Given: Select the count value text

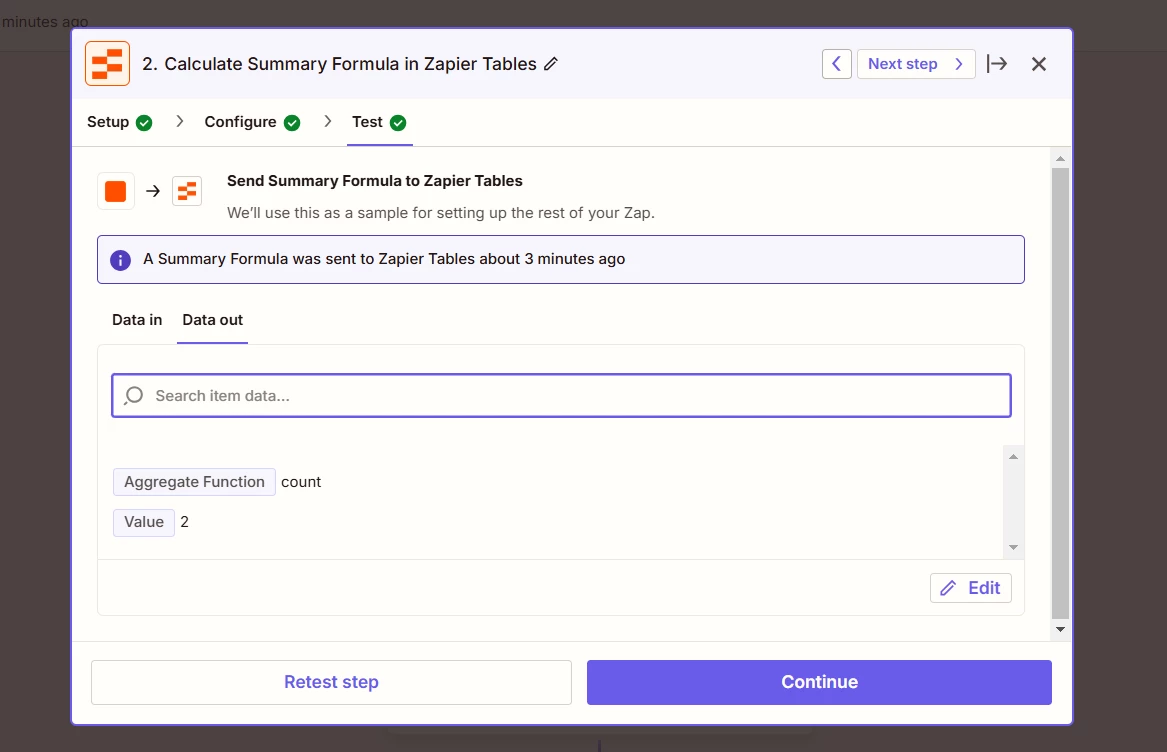Looking at the screenshot, I should [301, 482].
